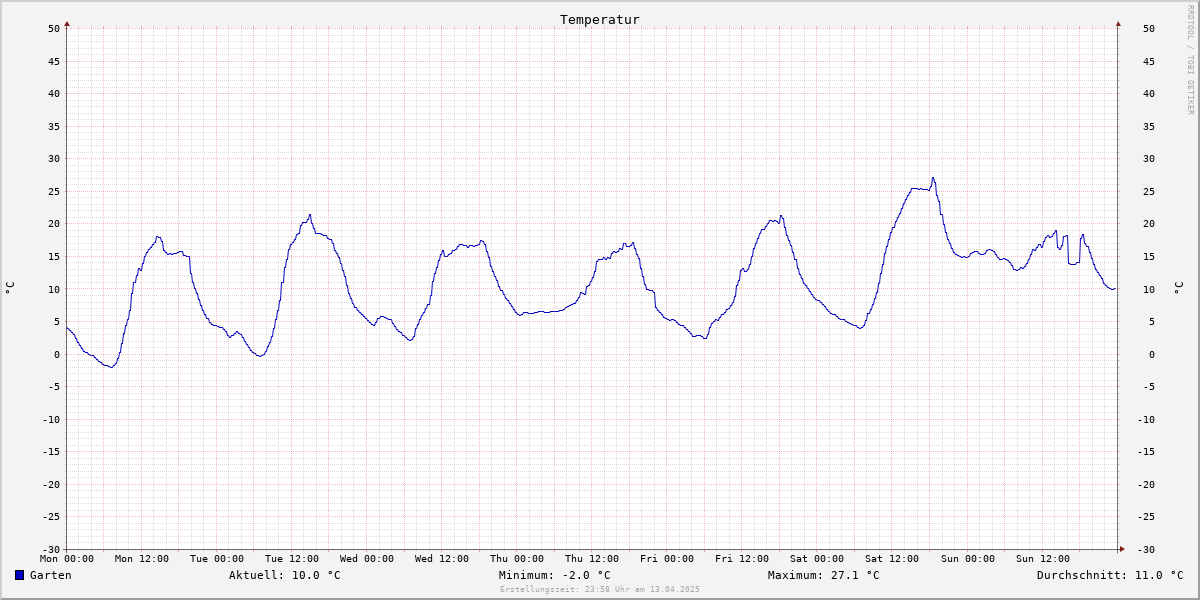Click the right y-axis '°C' unit label
This screenshot has height=600, width=1200.
click(1178, 288)
